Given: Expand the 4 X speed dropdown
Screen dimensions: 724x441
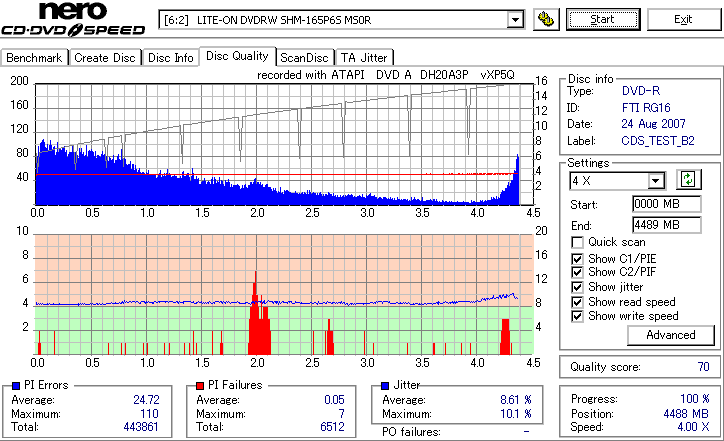Looking at the screenshot, I should [x=655, y=181].
